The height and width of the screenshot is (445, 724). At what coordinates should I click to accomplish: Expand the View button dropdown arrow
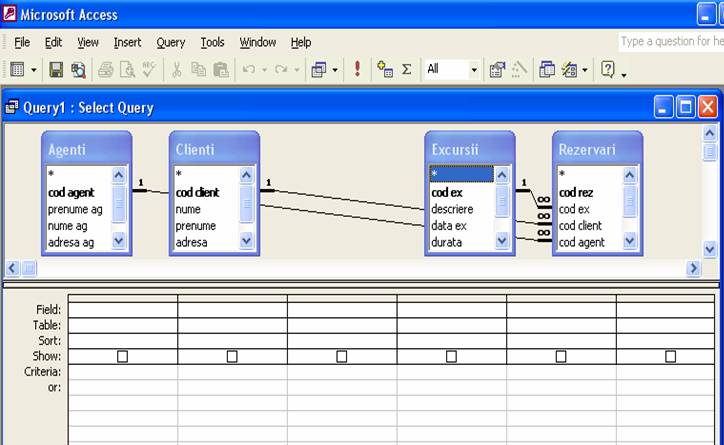(34, 70)
